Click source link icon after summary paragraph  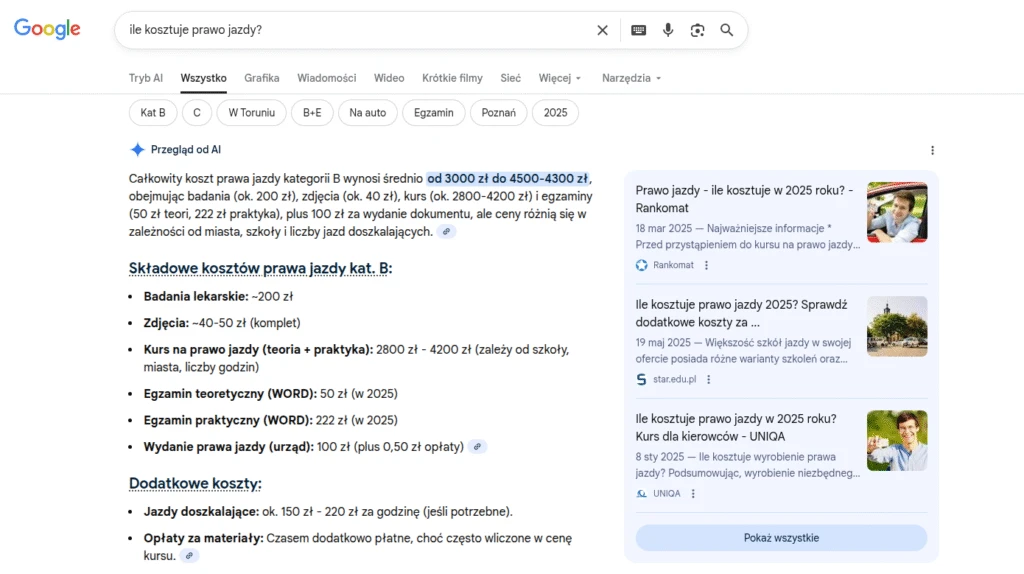coord(447,232)
